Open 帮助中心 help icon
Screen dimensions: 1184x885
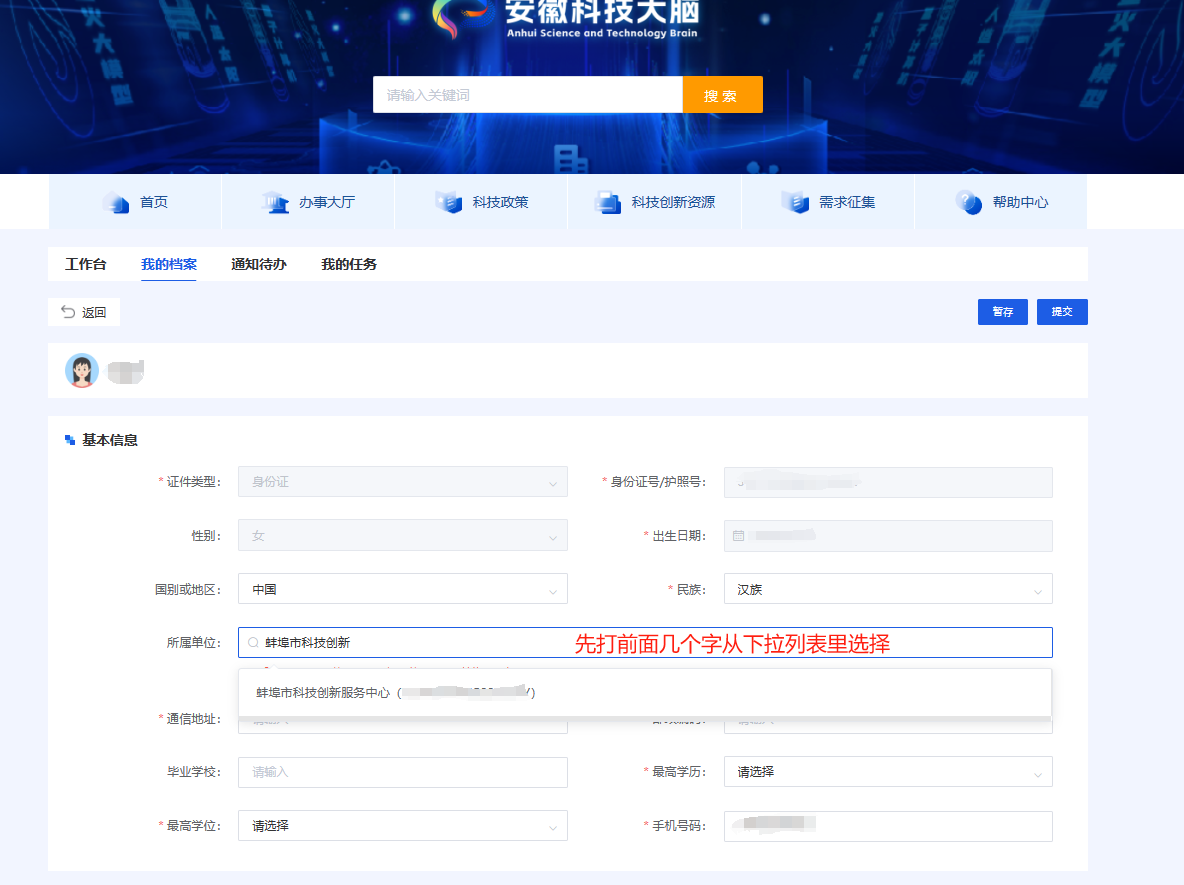pos(969,202)
